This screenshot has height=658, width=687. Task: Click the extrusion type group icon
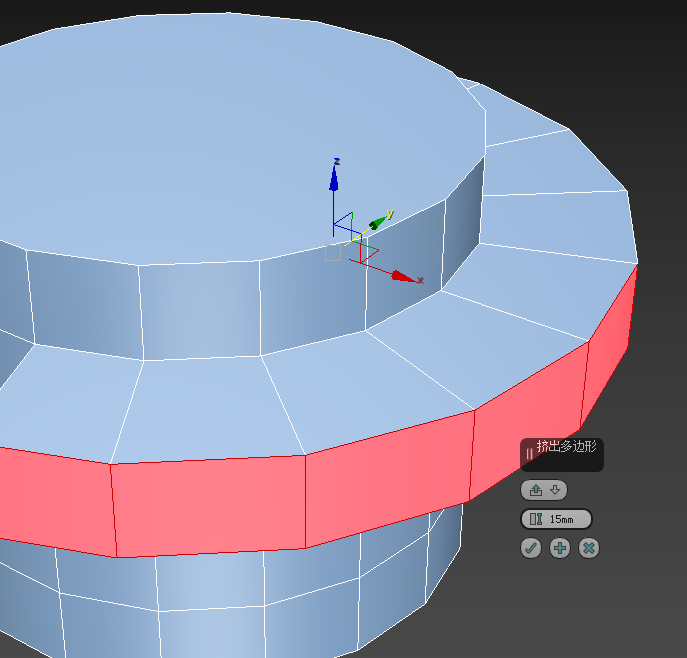(x=536, y=490)
